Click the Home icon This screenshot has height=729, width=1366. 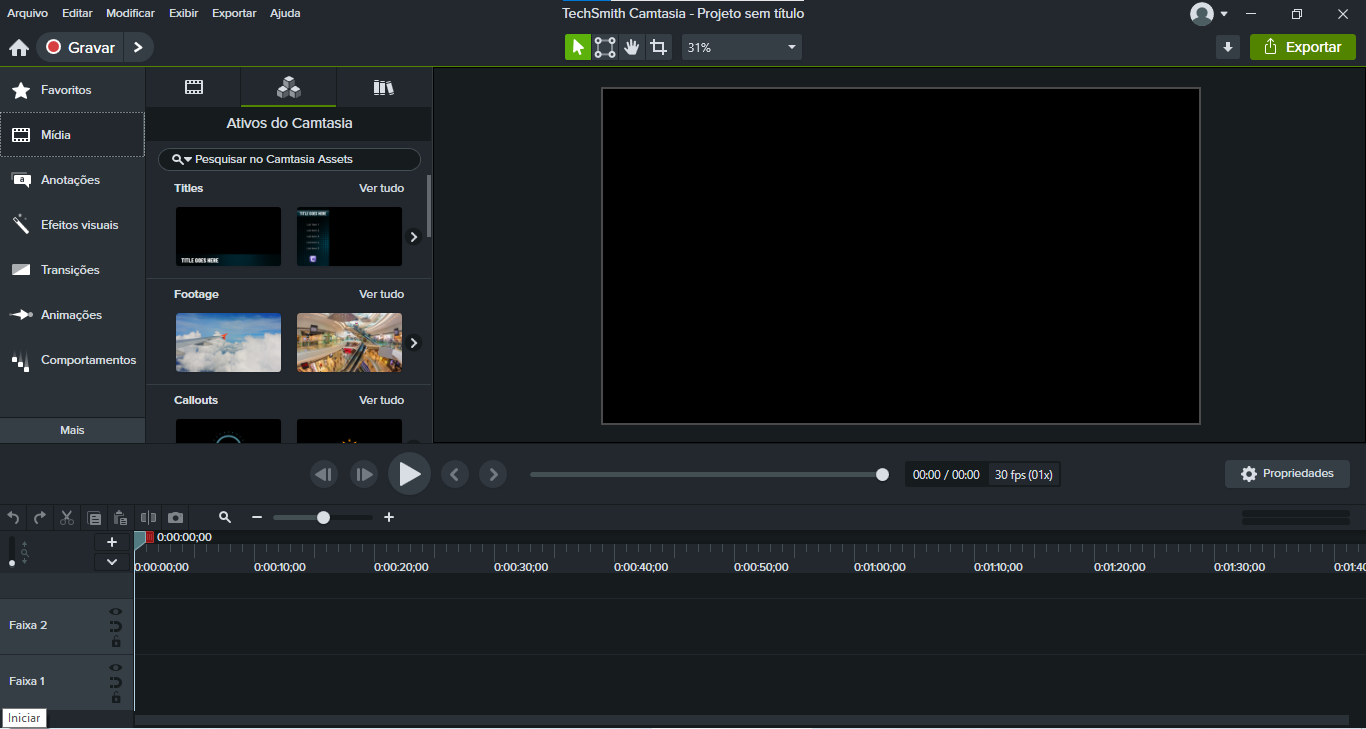[x=18, y=48]
